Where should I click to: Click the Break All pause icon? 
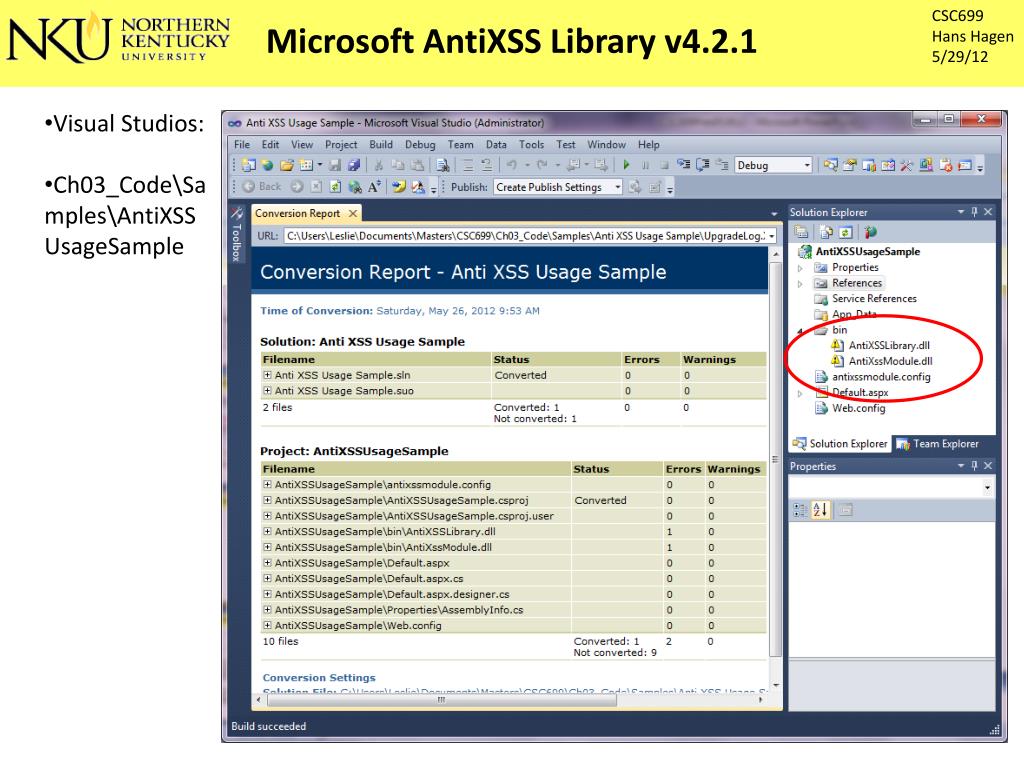click(x=645, y=165)
